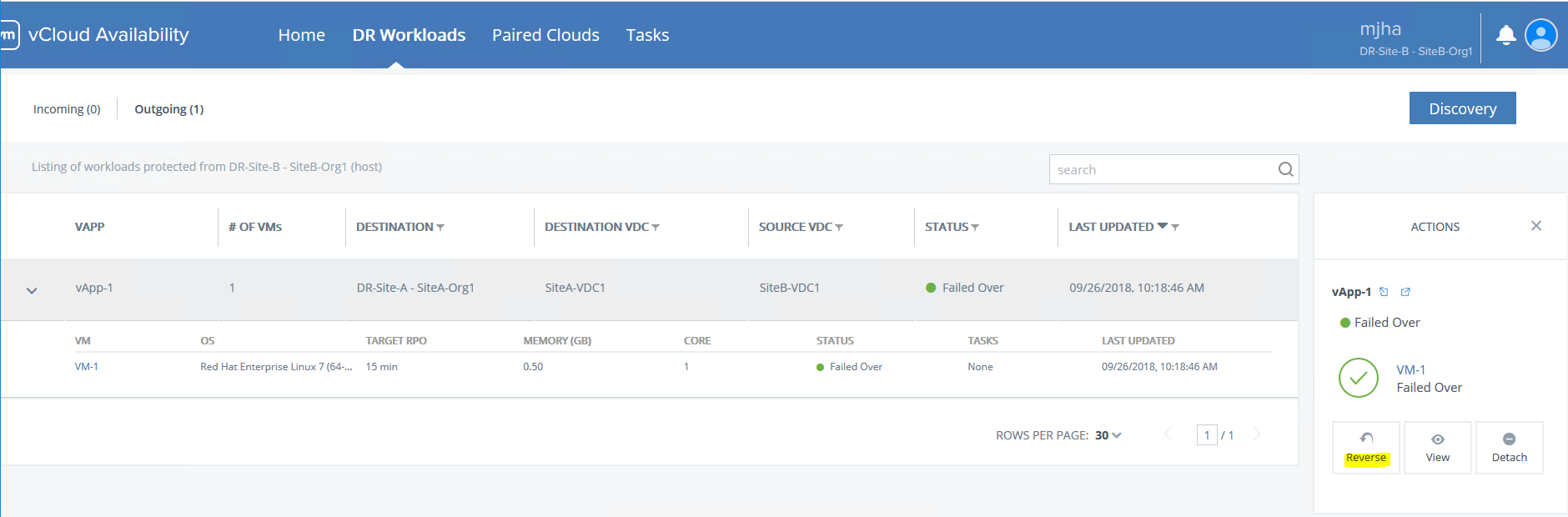
Task: Open the notifications bell icon
Action: coord(1505,35)
